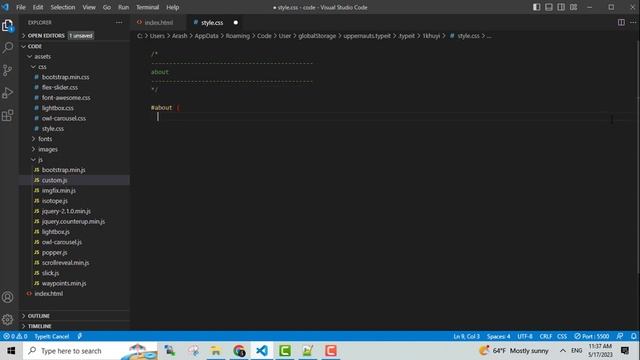Image resolution: width=640 pixels, height=360 pixels.
Task: Collapse the assets folder
Action: point(75,56)
